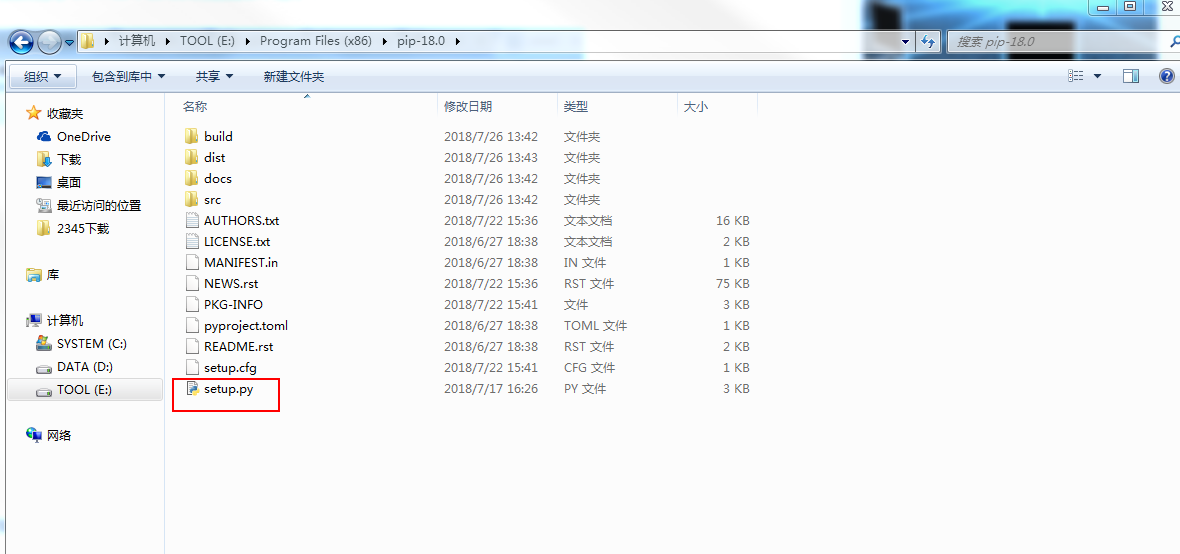Screen dimensions: 1180x554
Task: Click the 75 KB size of NEWS.rst
Action: (x=732, y=284)
